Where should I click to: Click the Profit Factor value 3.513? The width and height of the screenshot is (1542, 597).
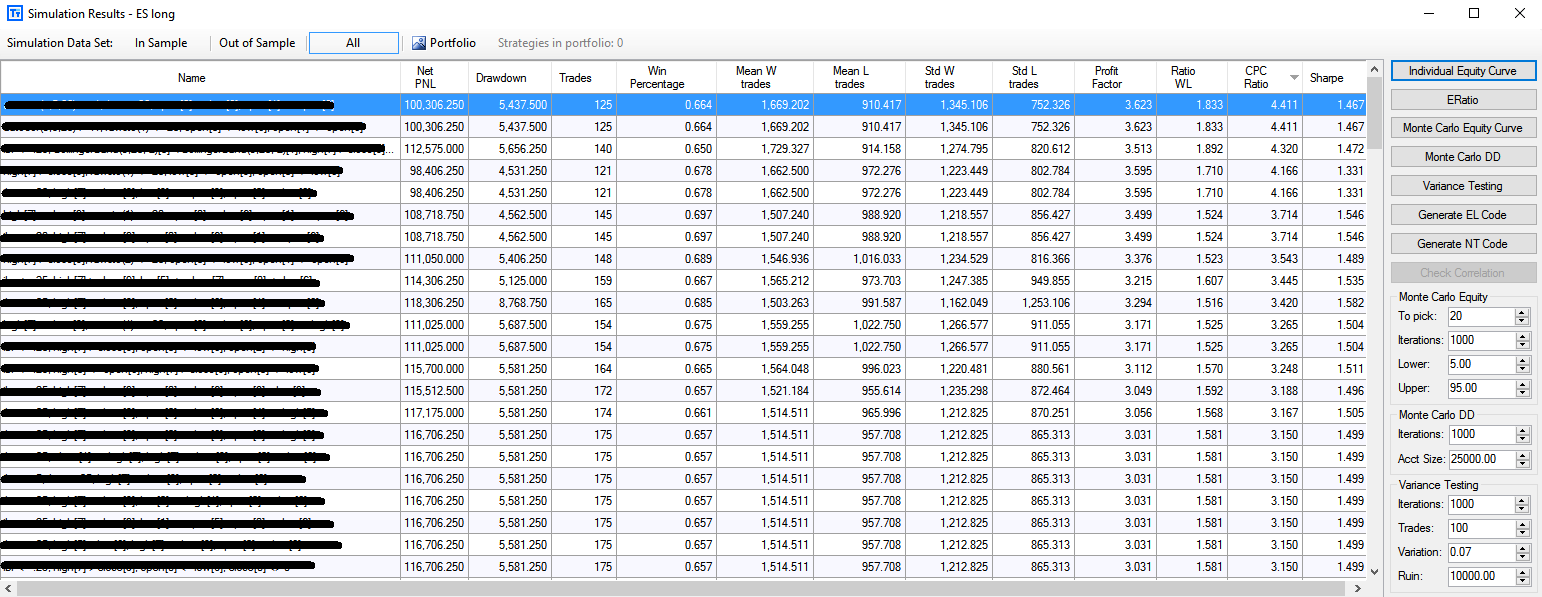coord(1116,149)
